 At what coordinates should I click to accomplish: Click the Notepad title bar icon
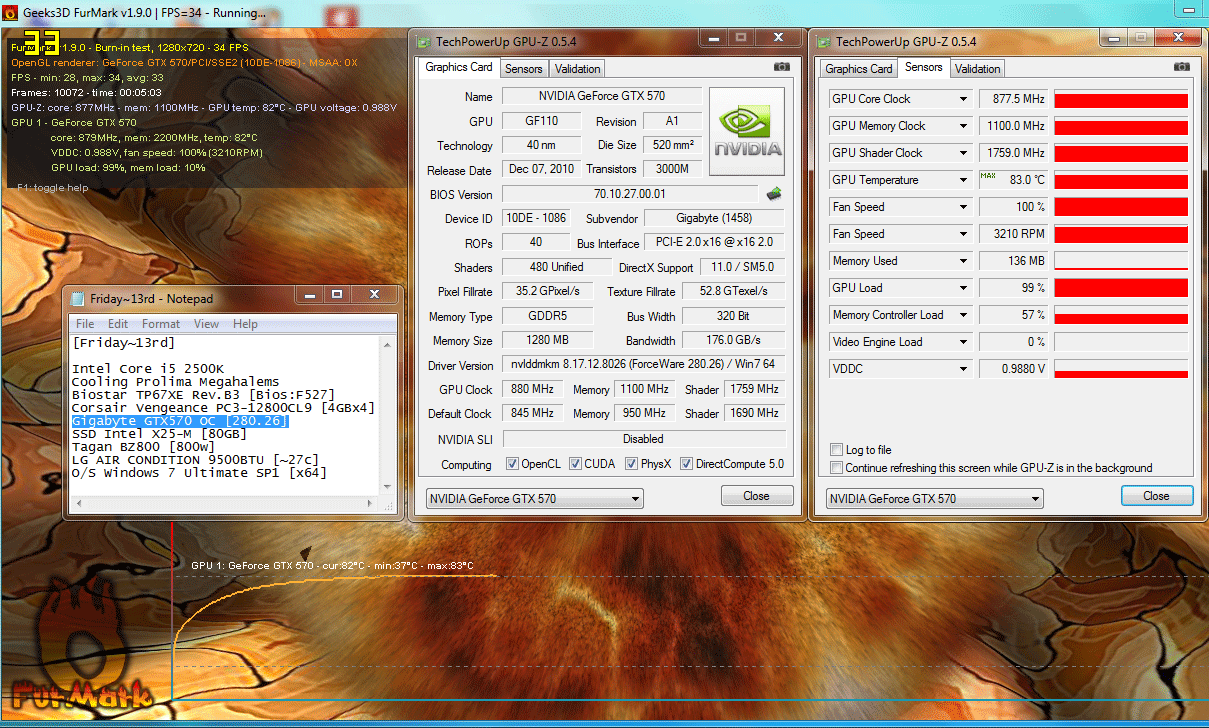click(77, 297)
